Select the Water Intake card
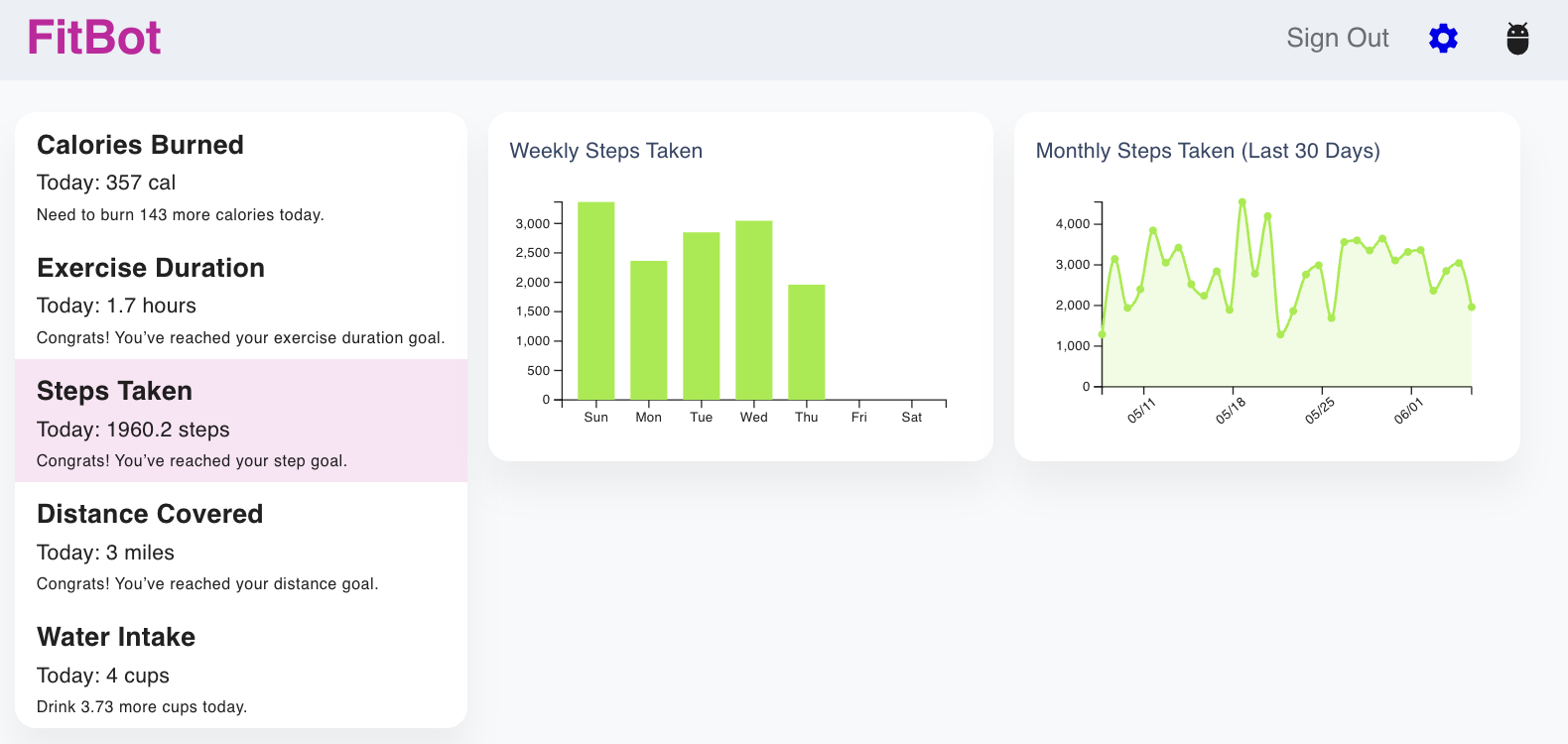 point(241,667)
